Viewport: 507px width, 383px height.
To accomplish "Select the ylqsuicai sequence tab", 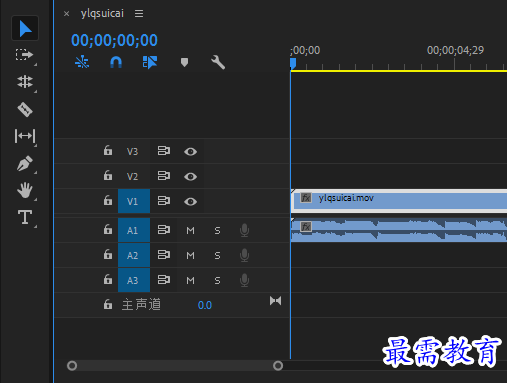I will (x=102, y=13).
